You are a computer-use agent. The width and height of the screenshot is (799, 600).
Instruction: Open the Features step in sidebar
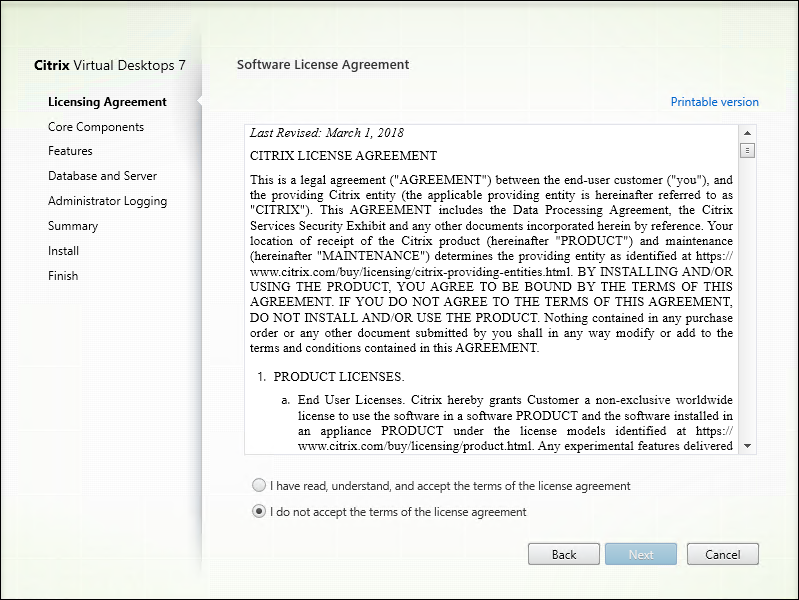(70, 151)
